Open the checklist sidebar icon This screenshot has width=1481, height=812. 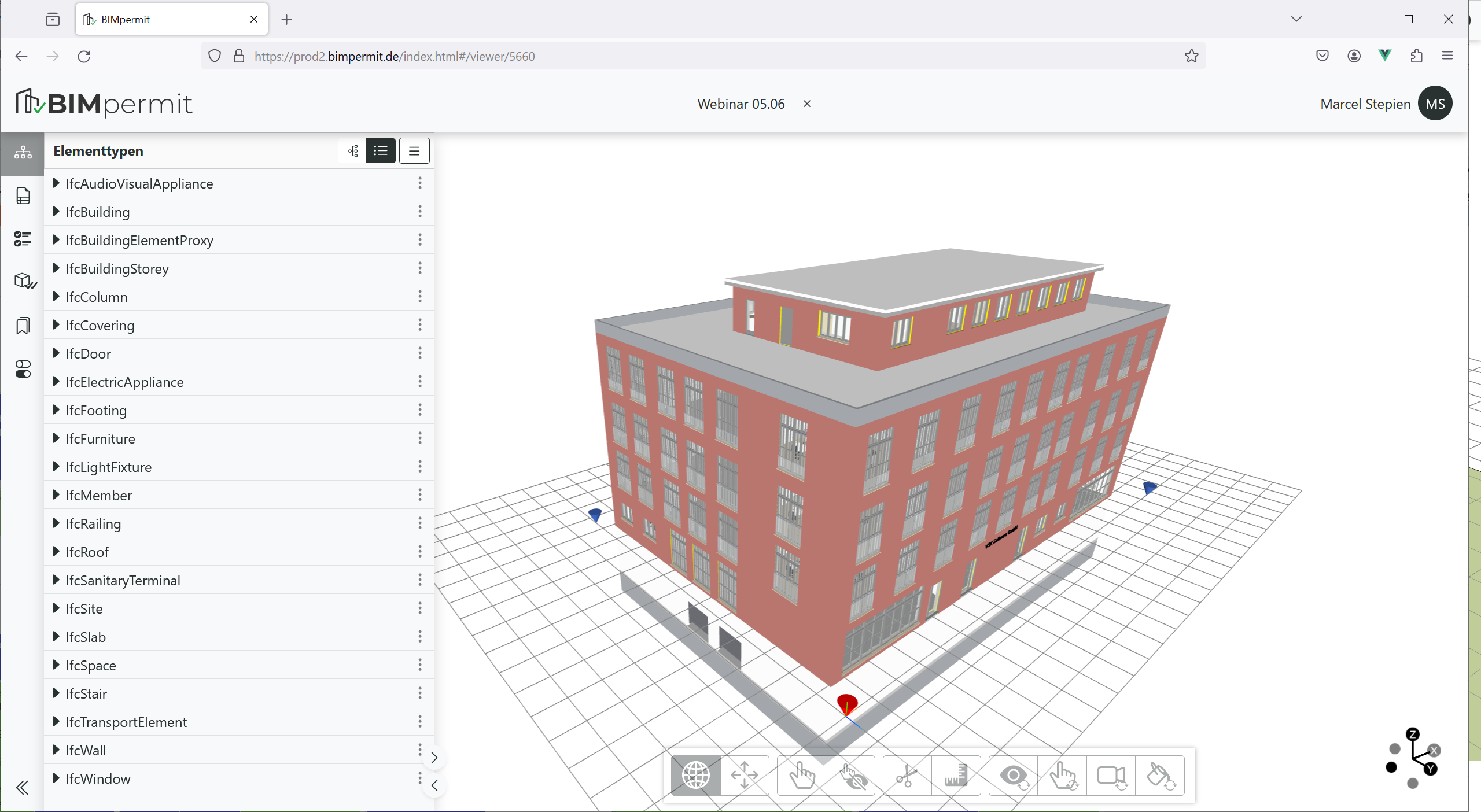click(x=23, y=239)
